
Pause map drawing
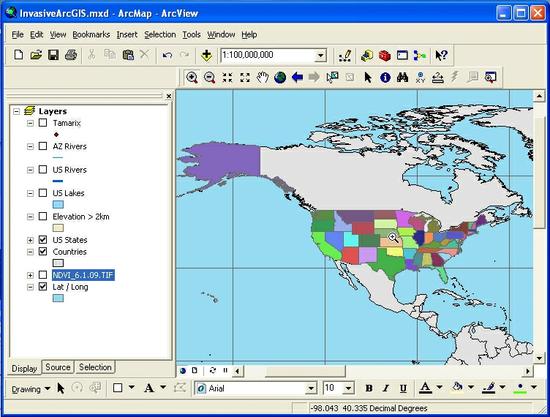tap(225, 370)
